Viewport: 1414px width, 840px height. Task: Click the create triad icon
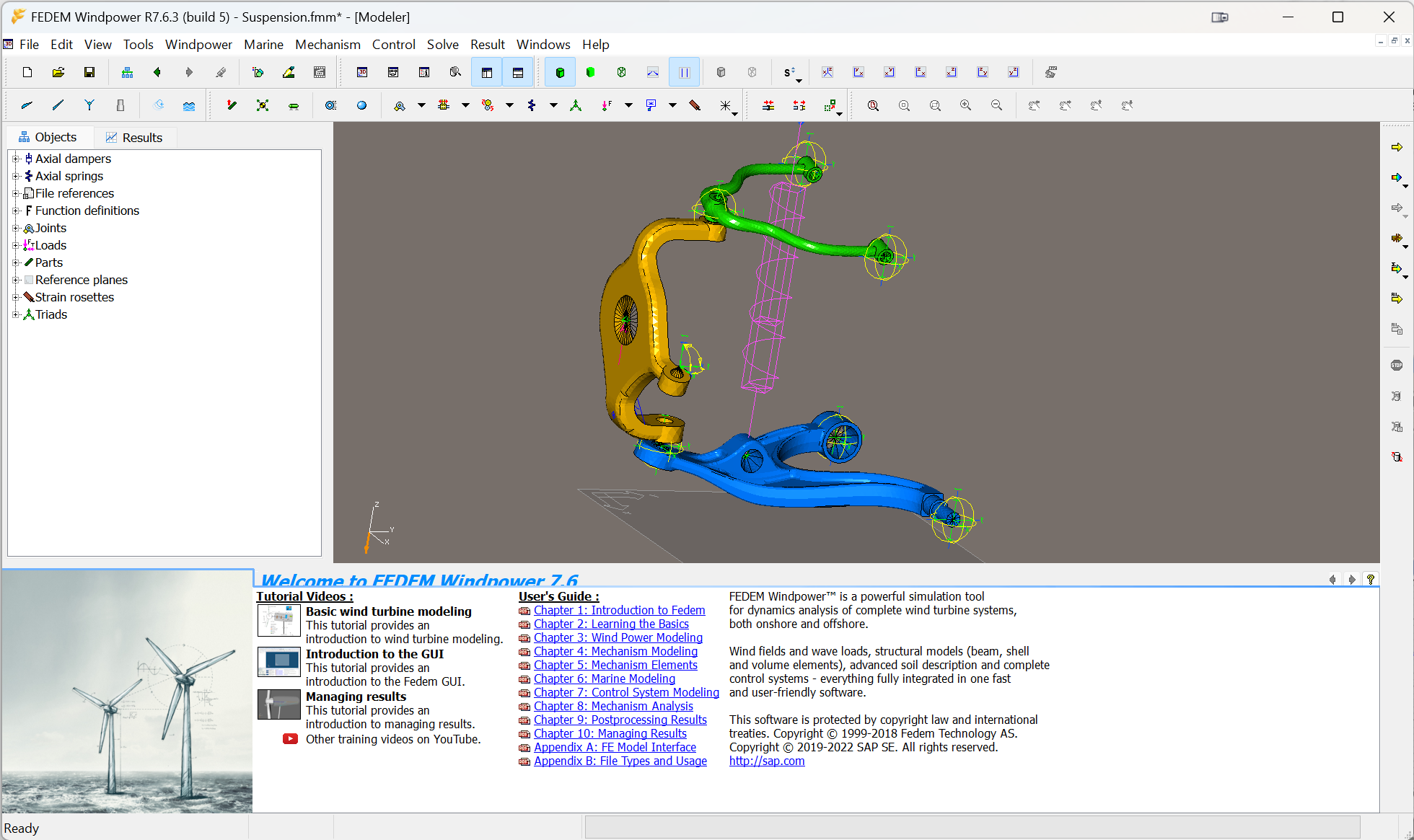576,105
